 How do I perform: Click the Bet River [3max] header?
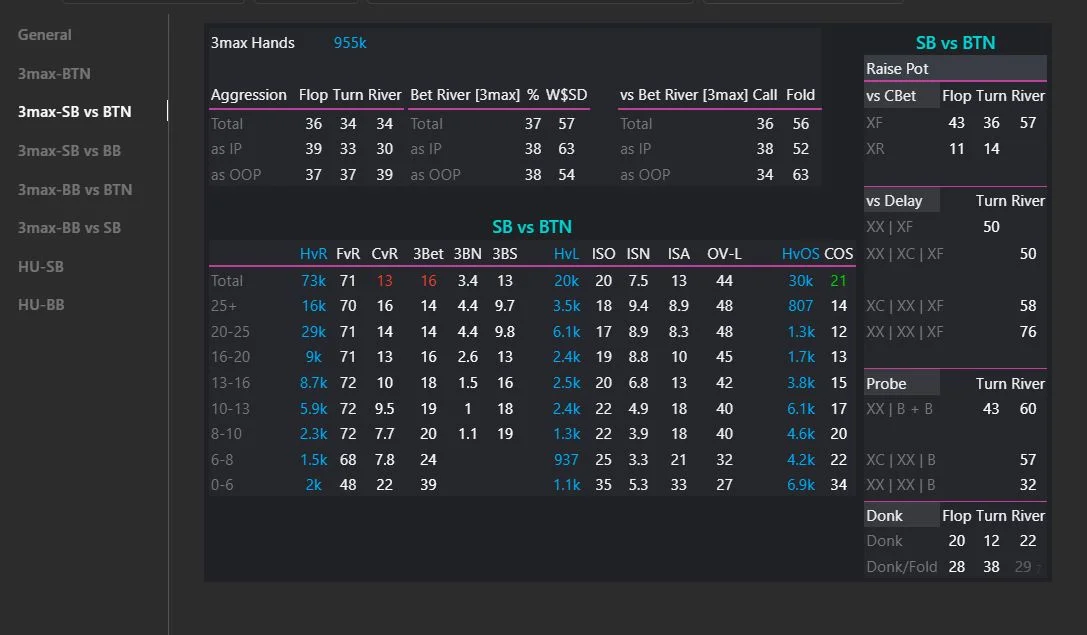(x=464, y=95)
